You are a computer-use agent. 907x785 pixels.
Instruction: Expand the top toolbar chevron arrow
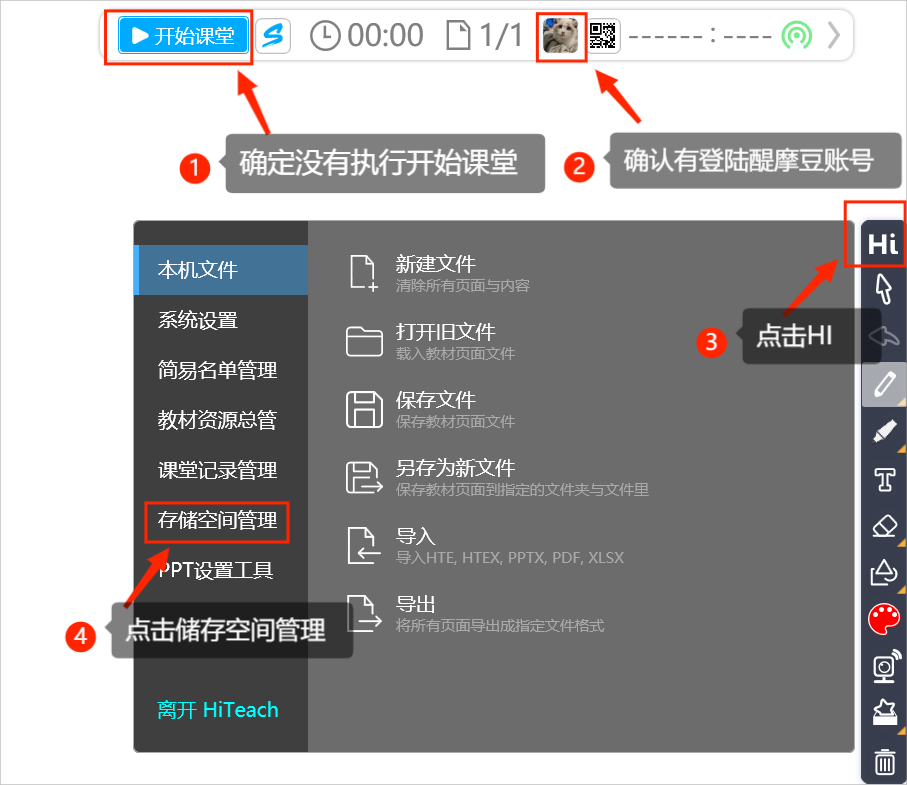pyautogui.click(x=834, y=36)
